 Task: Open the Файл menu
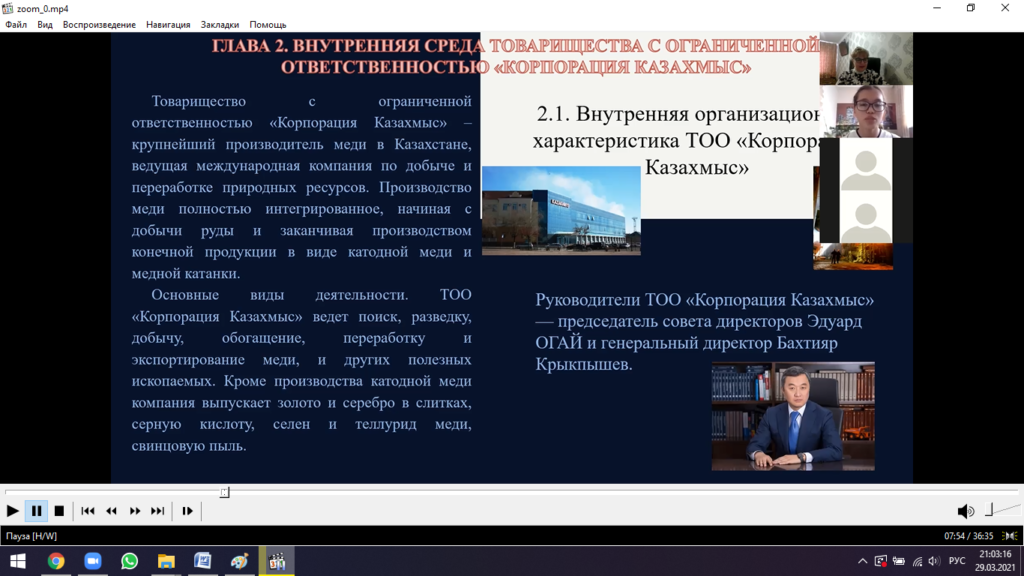point(16,25)
